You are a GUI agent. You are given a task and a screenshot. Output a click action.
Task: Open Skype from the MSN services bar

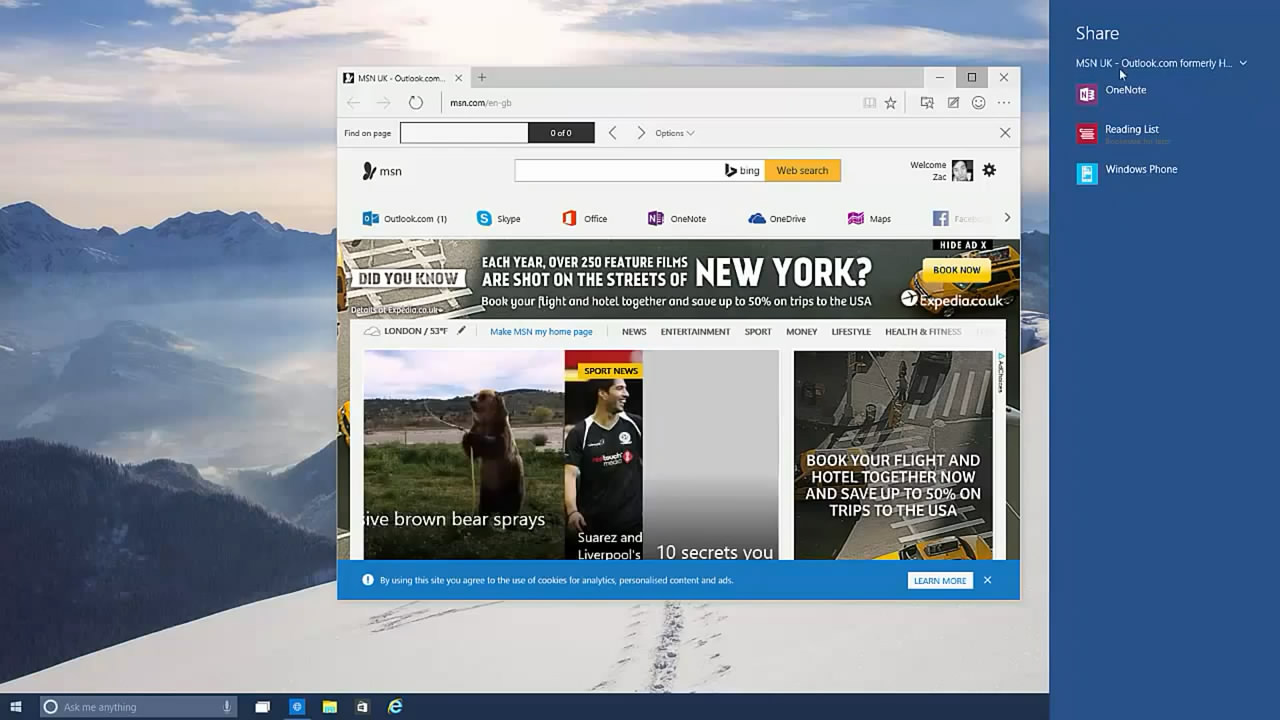click(500, 218)
